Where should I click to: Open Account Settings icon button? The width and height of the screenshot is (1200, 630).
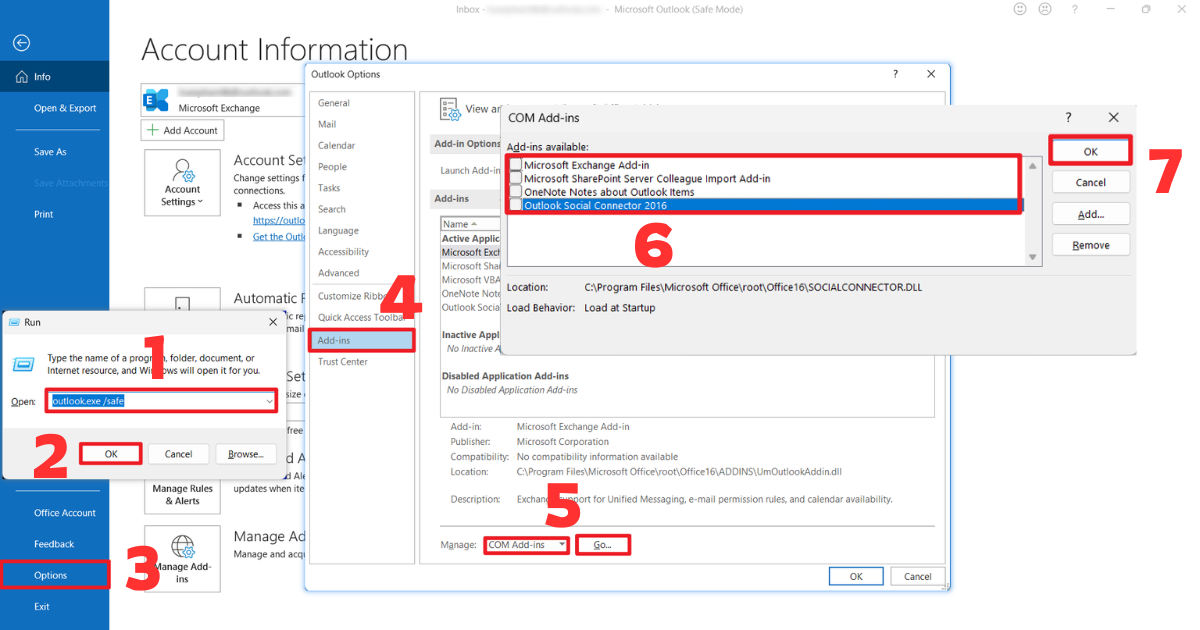tap(182, 183)
